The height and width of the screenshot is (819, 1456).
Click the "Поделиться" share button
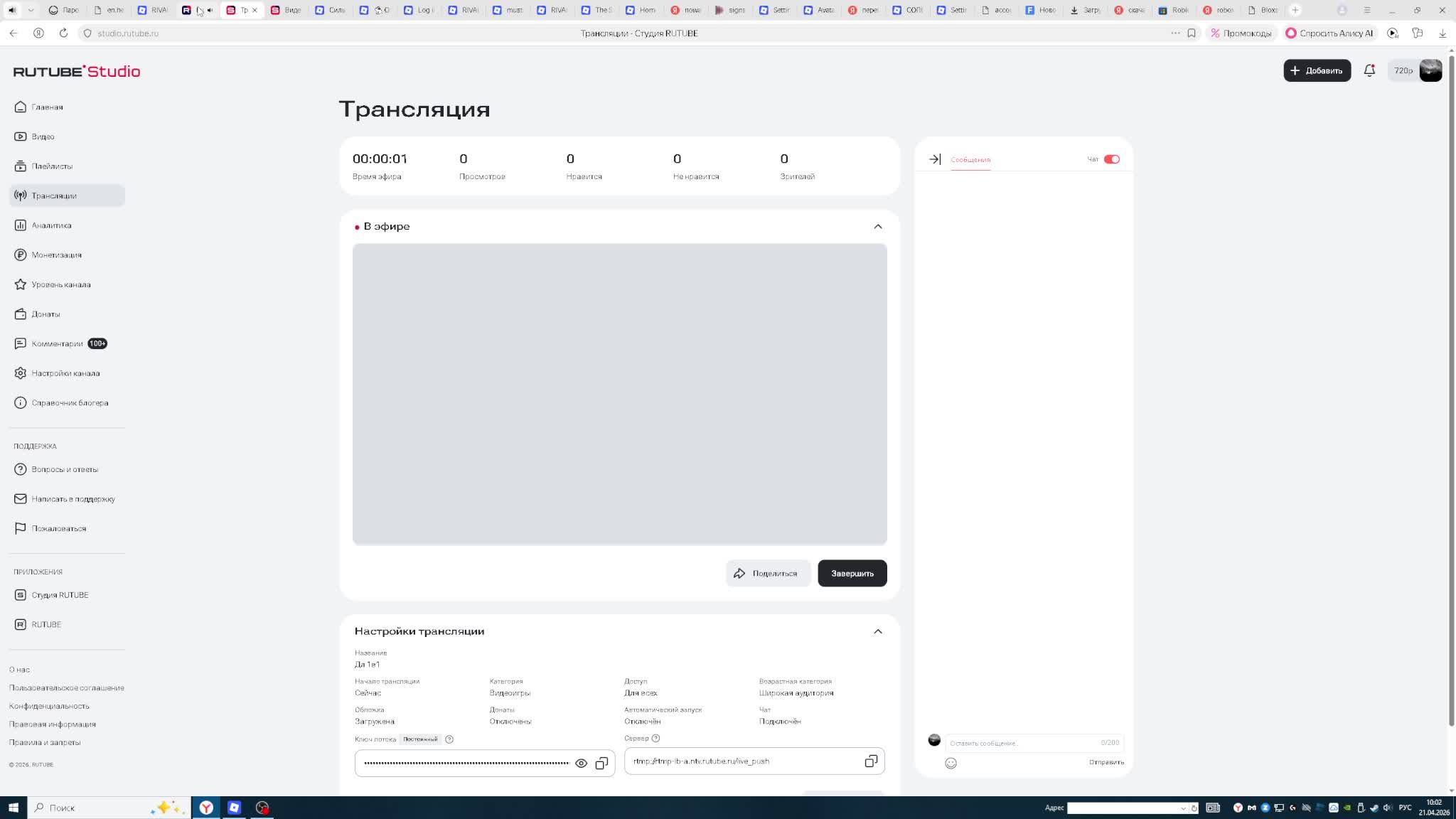[x=767, y=573]
